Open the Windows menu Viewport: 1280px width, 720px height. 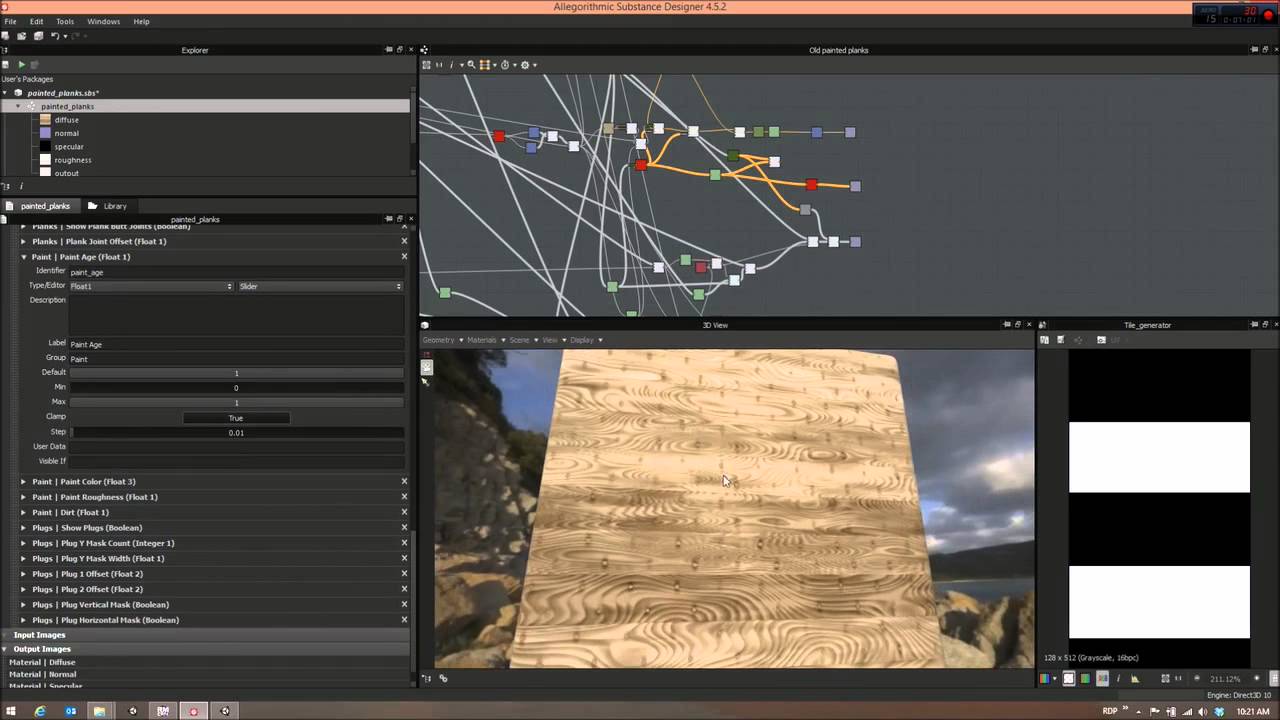(103, 21)
